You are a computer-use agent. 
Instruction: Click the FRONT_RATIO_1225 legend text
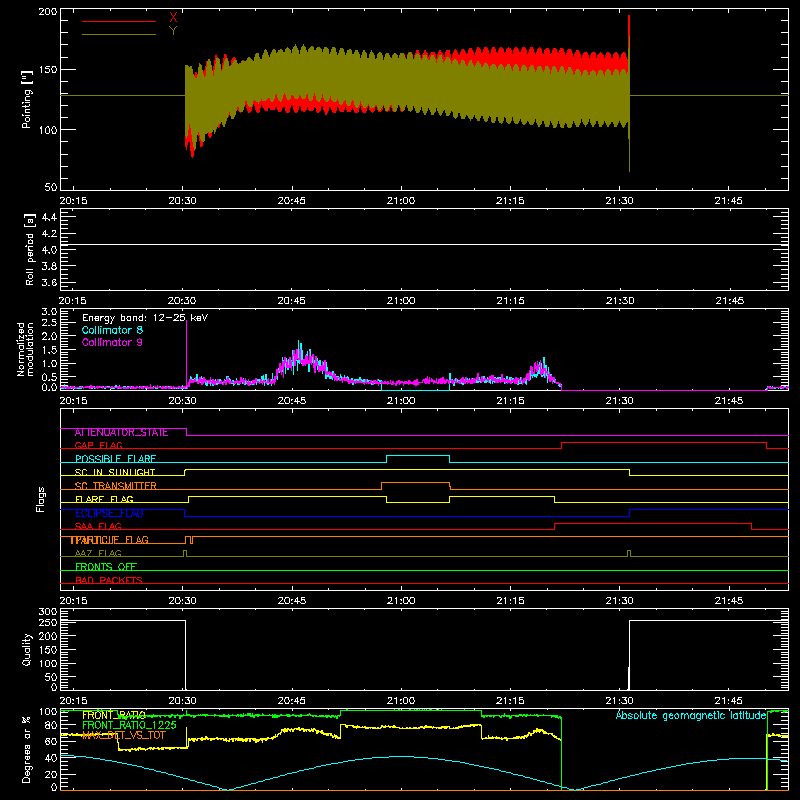point(129,725)
